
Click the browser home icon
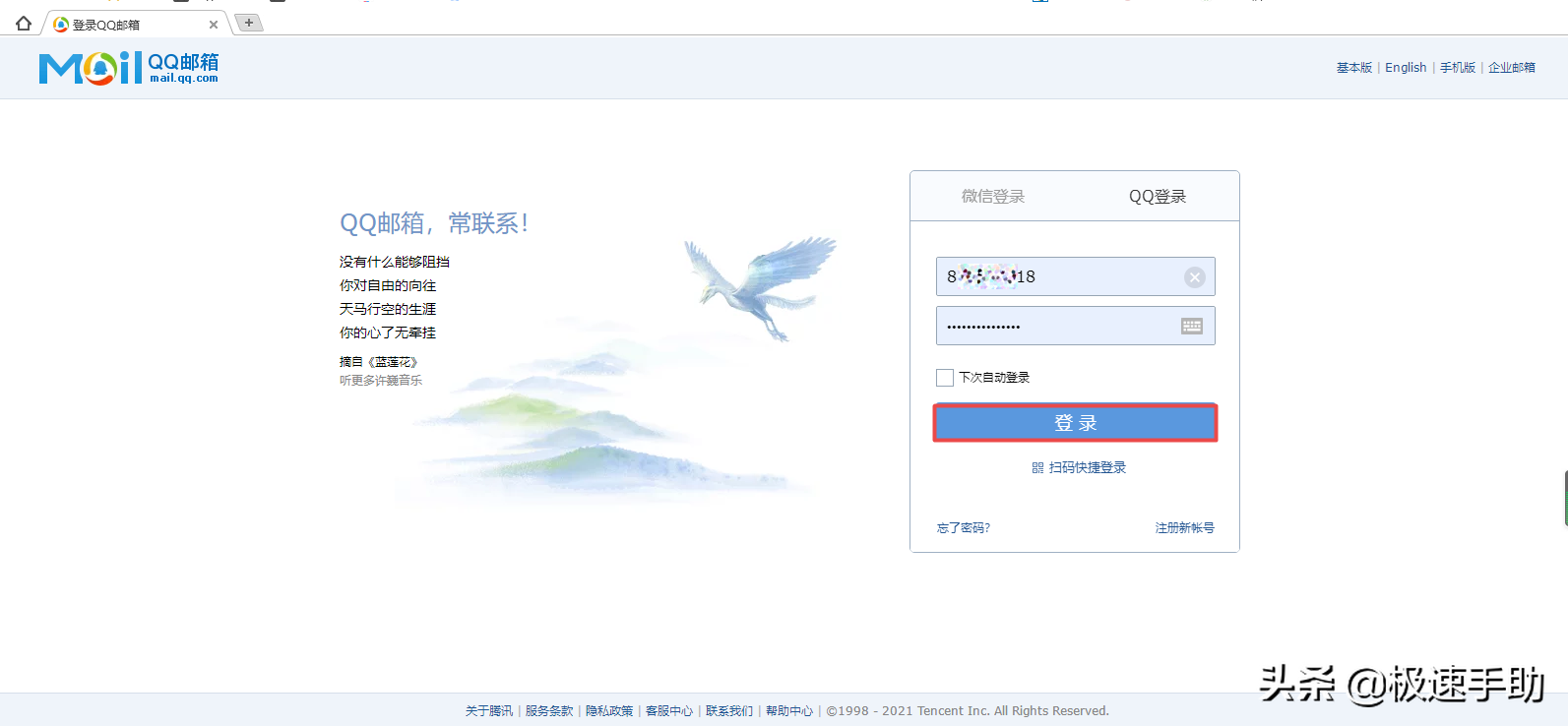24,24
